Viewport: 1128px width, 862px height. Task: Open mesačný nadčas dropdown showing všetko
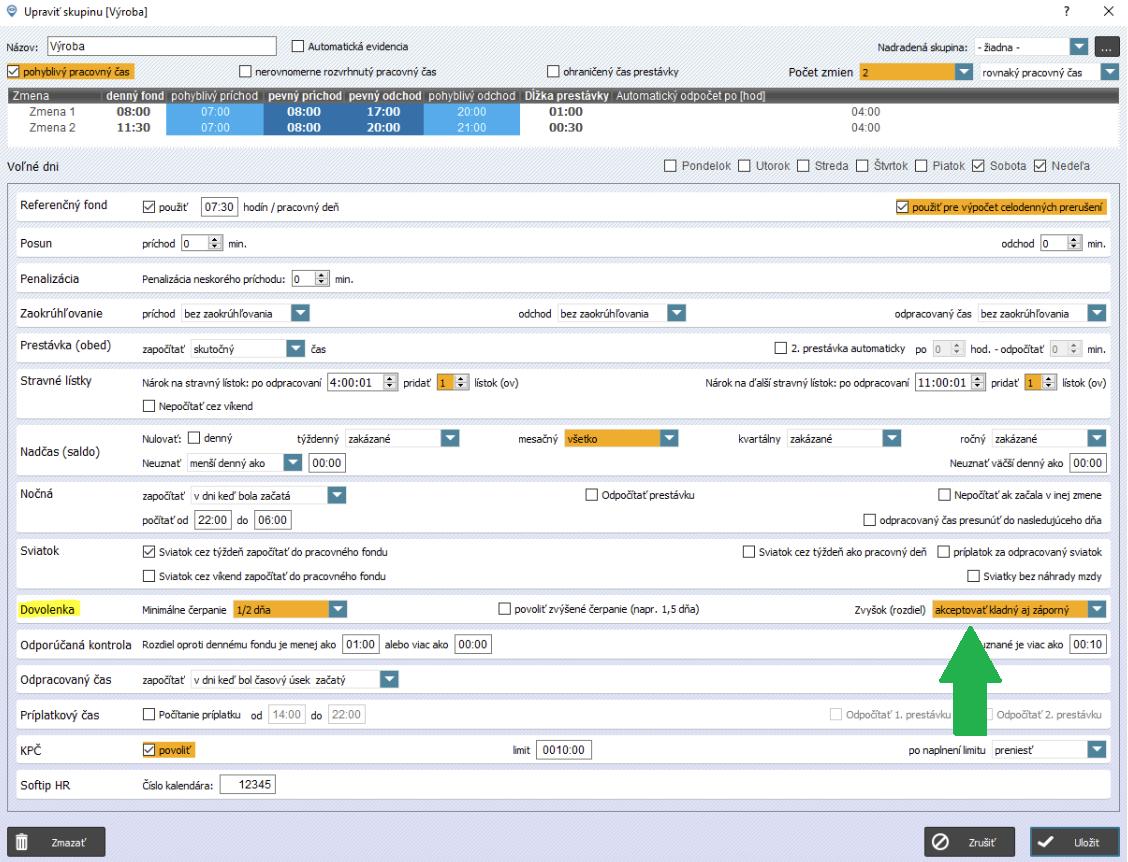[669, 438]
